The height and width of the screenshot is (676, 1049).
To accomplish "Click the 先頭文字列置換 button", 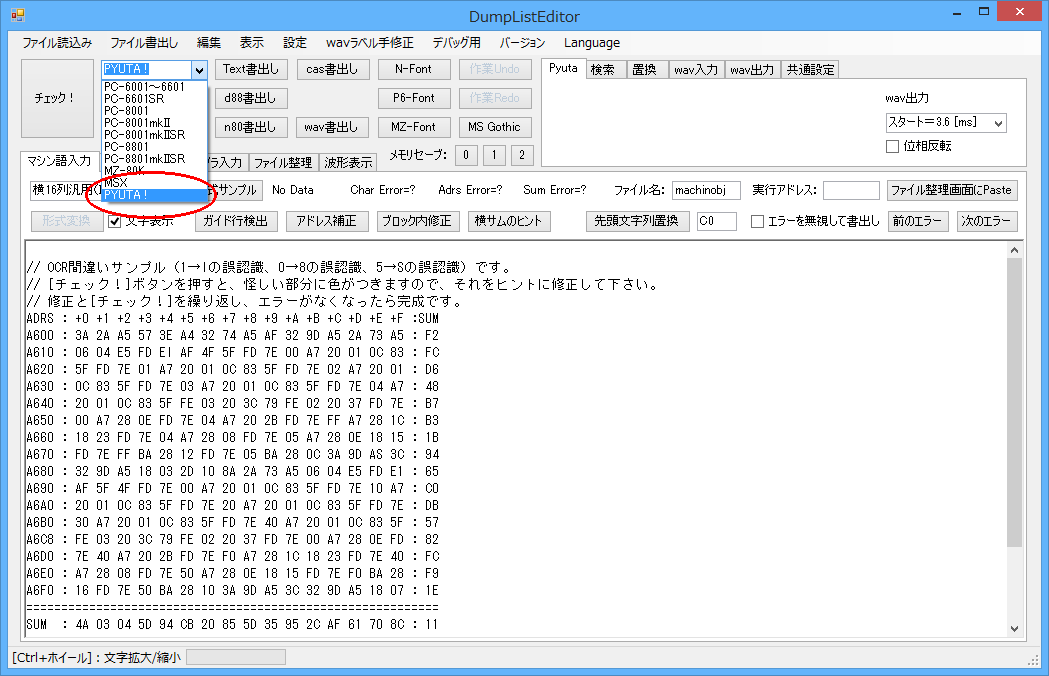I will coord(636,222).
